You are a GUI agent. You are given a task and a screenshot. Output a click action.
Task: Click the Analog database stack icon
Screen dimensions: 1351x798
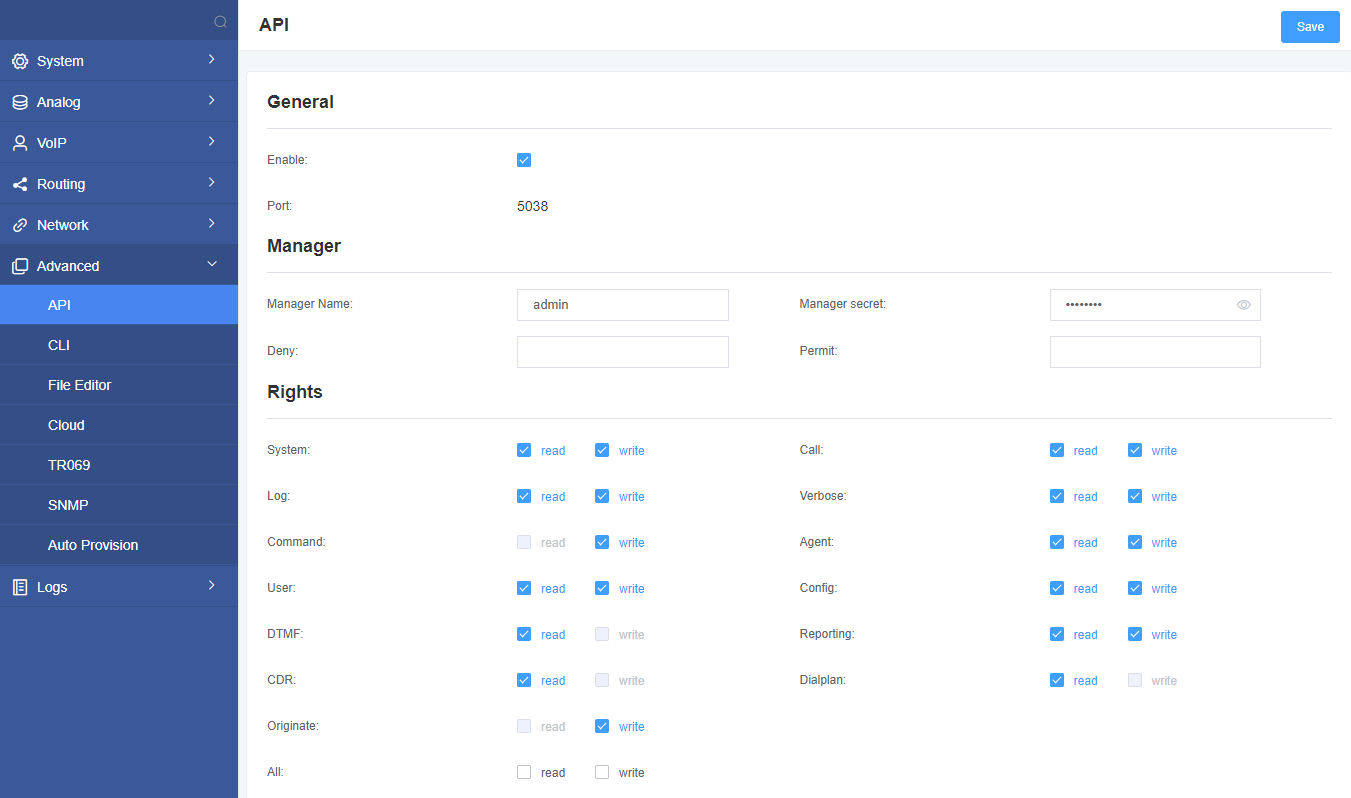click(x=20, y=102)
